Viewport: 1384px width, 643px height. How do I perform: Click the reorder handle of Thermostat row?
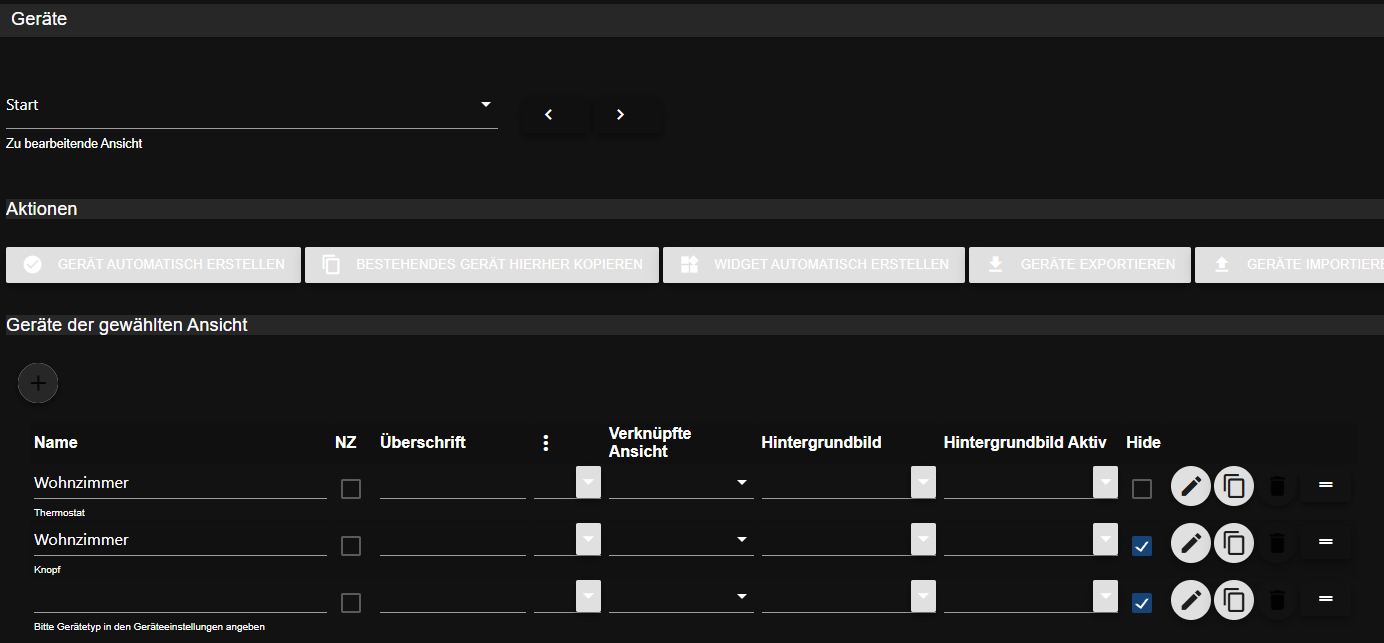tap(1326, 485)
